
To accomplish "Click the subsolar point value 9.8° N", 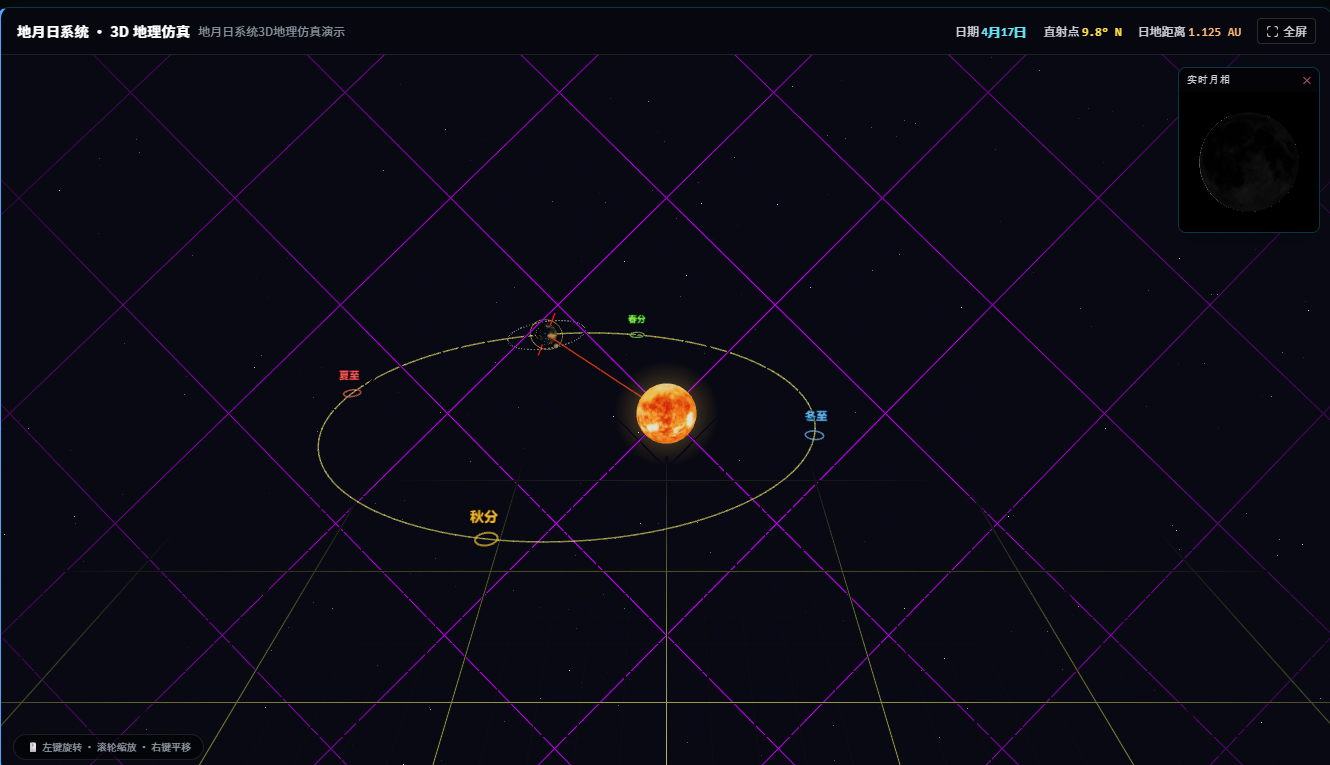I will click(1102, 32).
